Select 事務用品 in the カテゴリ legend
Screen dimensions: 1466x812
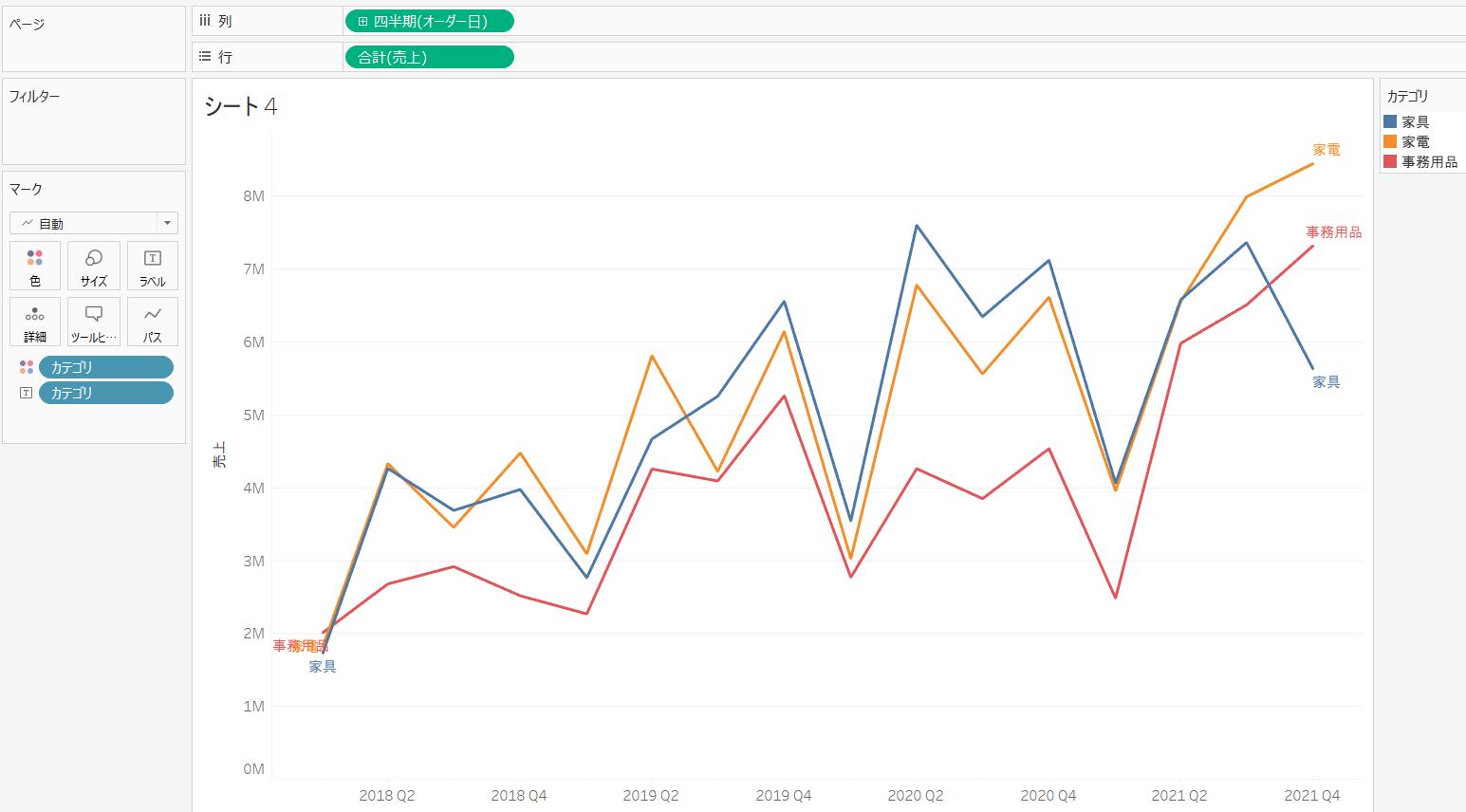pyautogui.click(x=1430, y=161)
